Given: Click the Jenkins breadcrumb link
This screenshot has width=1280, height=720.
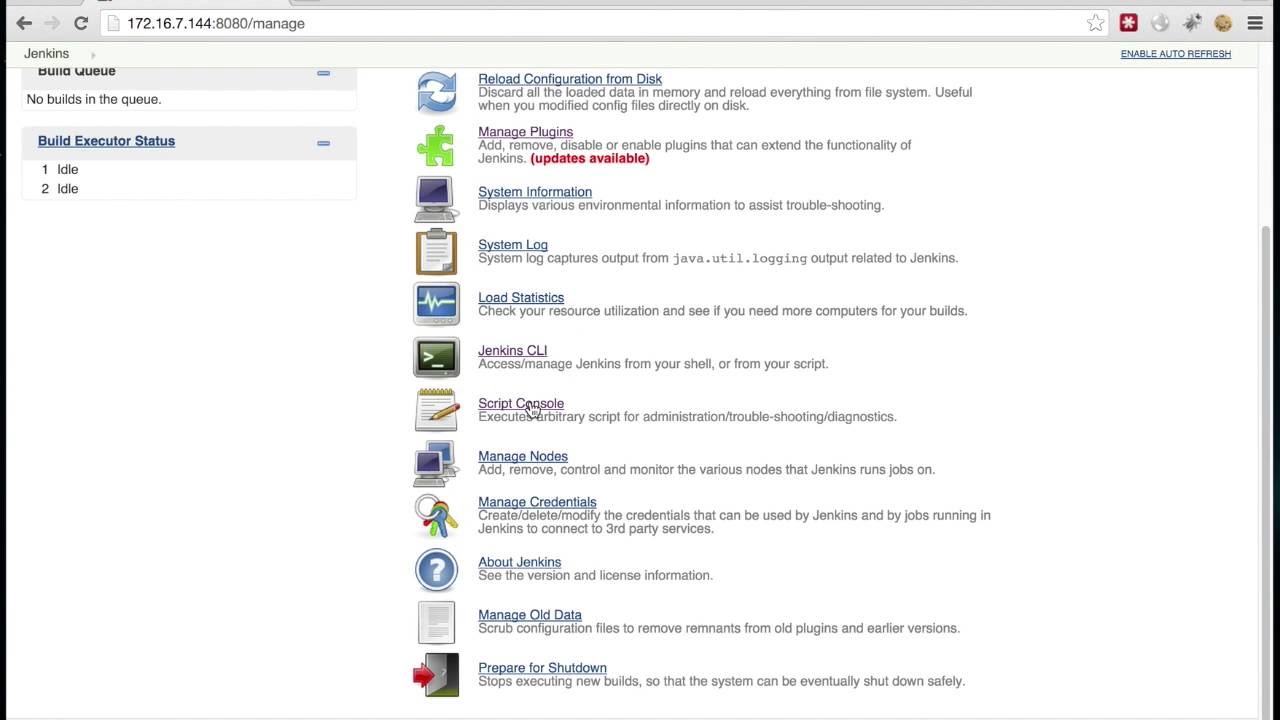Looking at the screenshot, I should click(x=46, y=54).
